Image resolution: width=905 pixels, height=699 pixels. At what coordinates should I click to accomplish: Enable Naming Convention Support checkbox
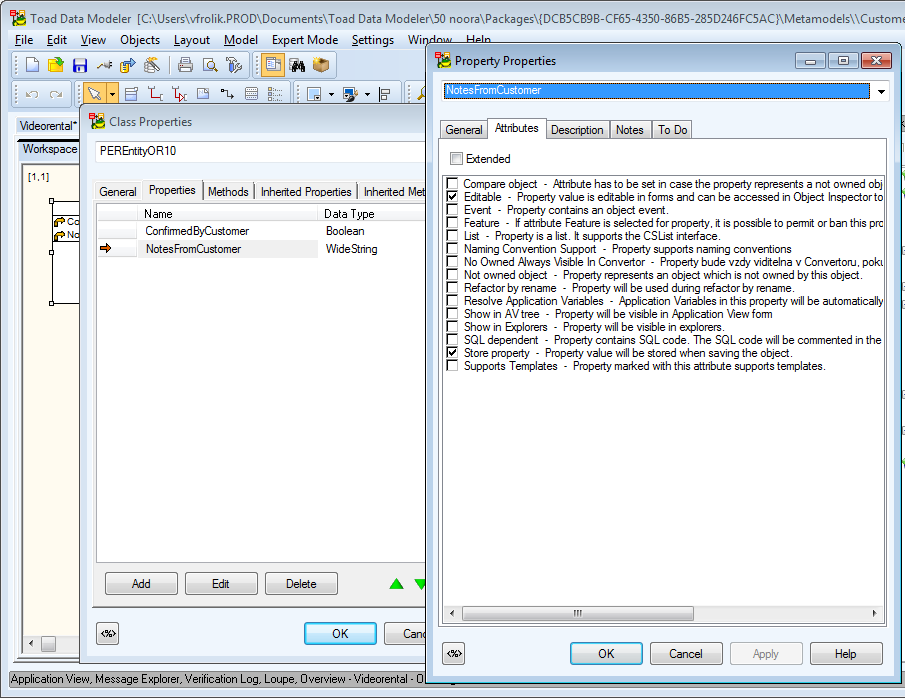click(x=452, y=249)
